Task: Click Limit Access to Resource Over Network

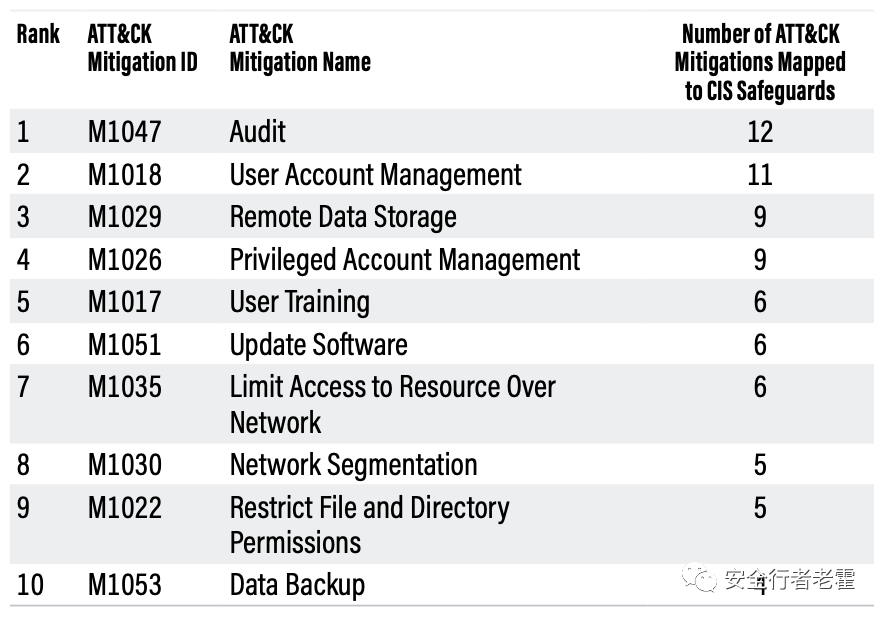Action: point(392,404)
